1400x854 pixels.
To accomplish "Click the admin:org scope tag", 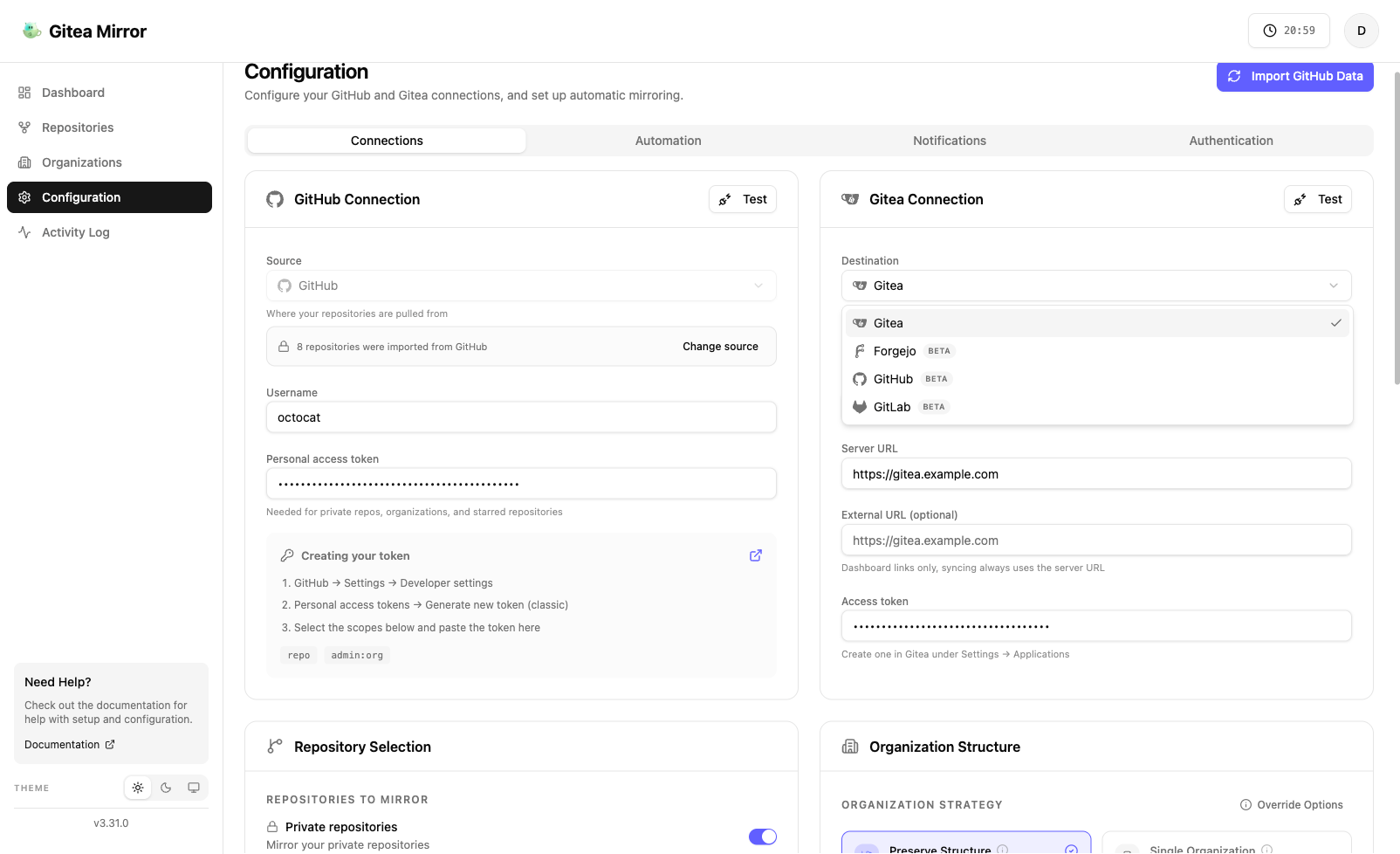I will coord(357,655).
